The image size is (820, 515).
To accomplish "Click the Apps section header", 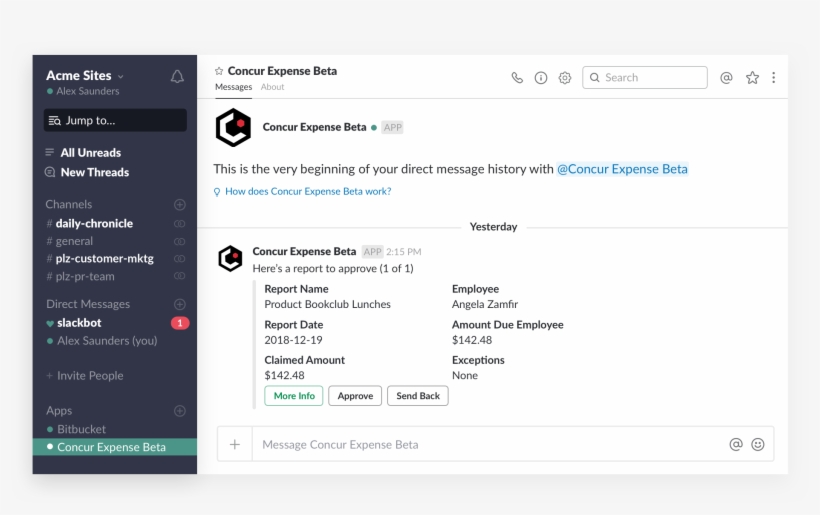I will click(x=59, y=410).
